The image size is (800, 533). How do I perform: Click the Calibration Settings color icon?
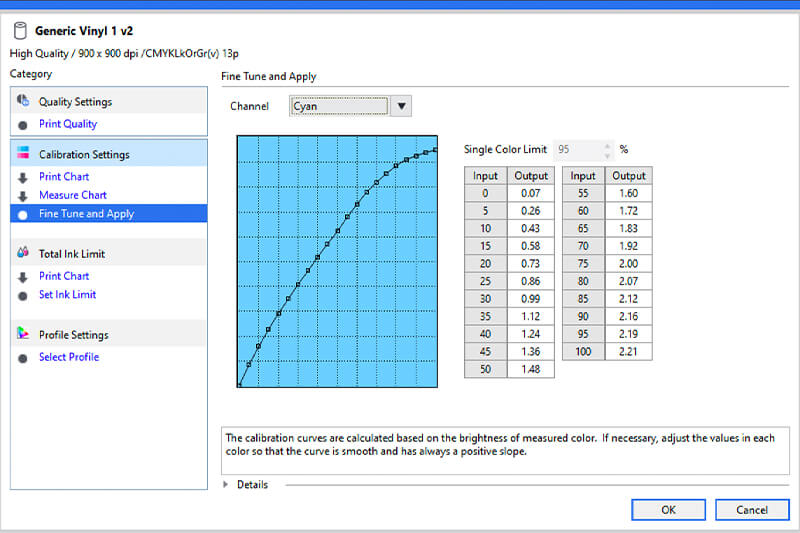coord(23,154)
